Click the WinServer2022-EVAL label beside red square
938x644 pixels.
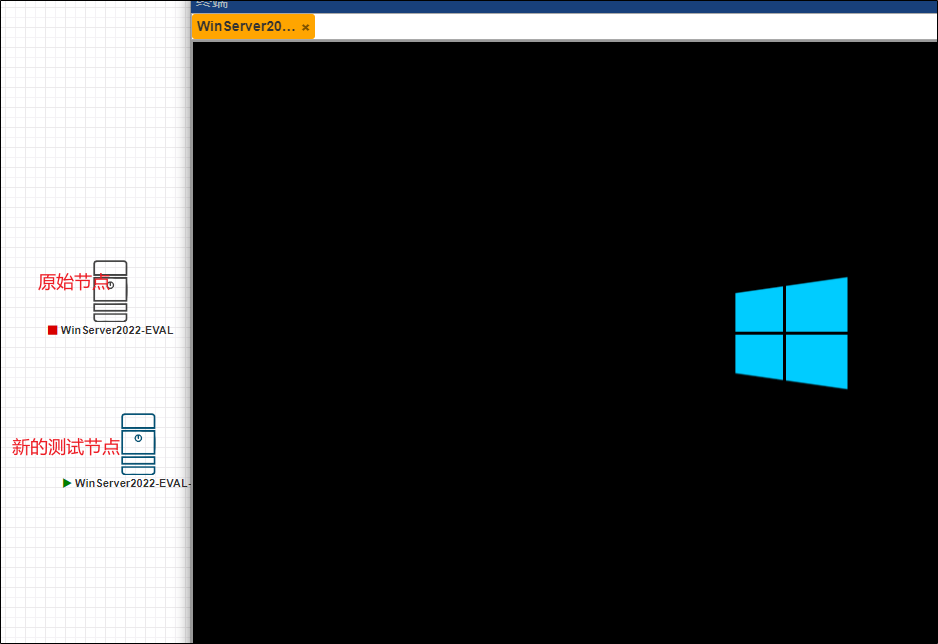[117, 330]
